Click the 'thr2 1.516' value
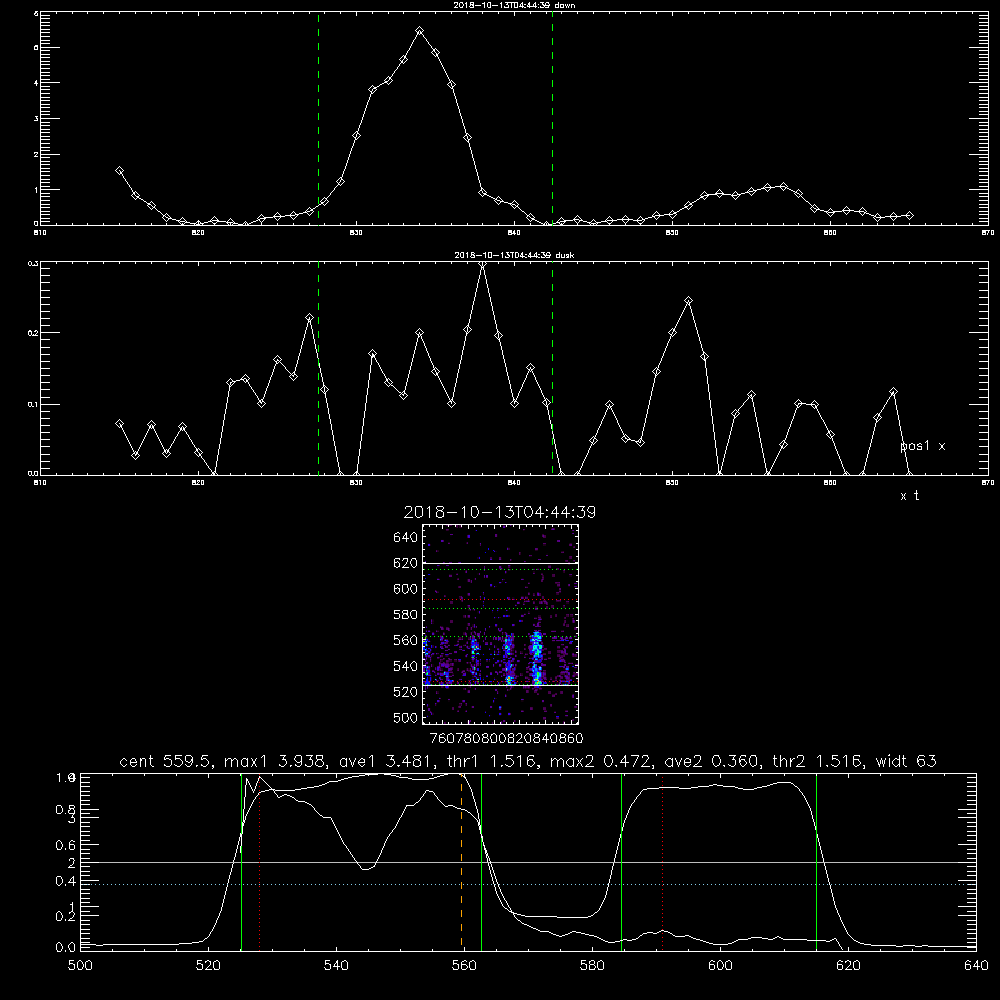The image size is (1000, 1000). (x=820, y=761)
